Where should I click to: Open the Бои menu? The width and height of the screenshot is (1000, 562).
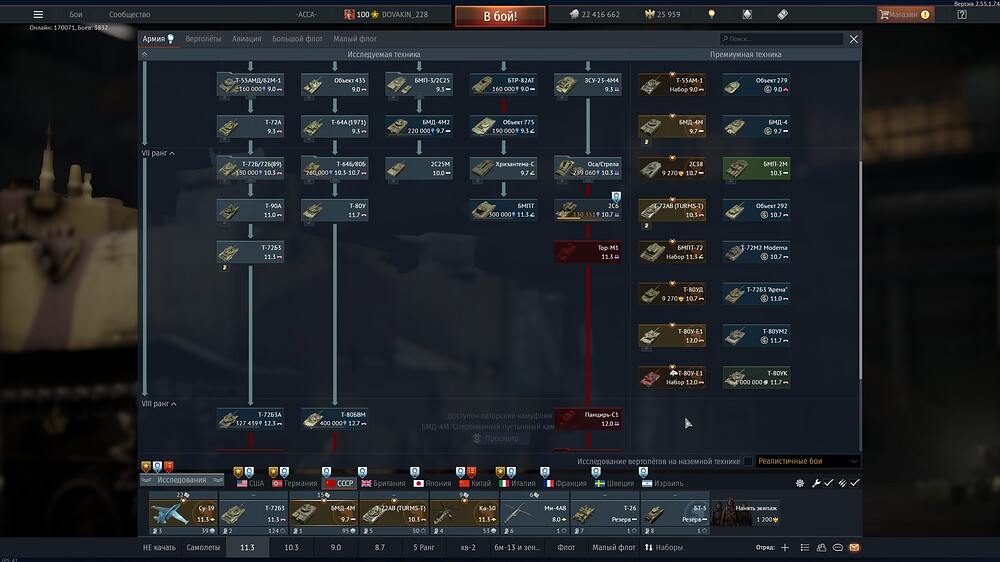(x=76, y=14)
